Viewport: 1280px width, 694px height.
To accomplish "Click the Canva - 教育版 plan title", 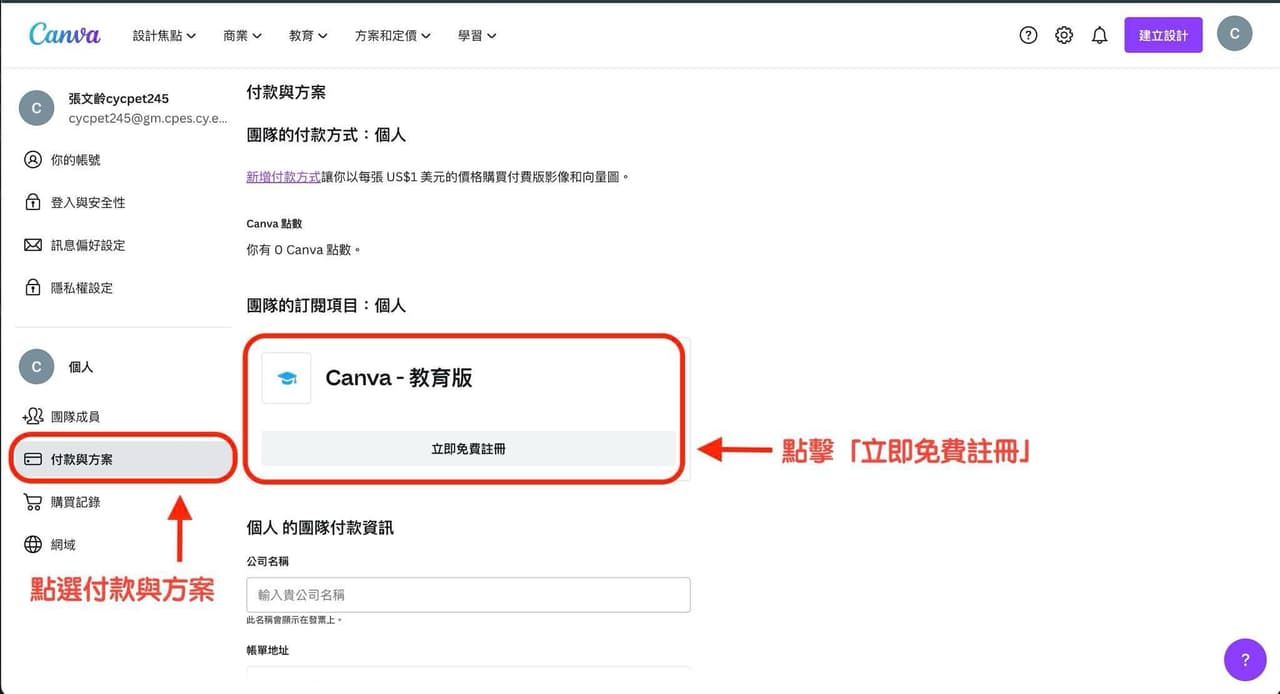I will pos(399,378).
